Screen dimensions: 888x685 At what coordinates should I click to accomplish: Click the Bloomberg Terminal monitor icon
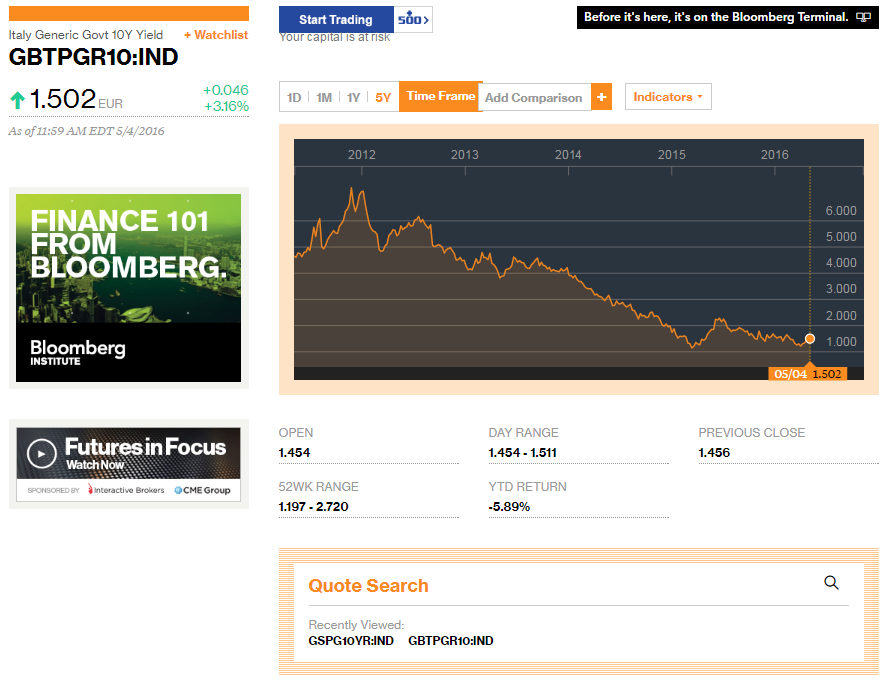tap(863, 17)
